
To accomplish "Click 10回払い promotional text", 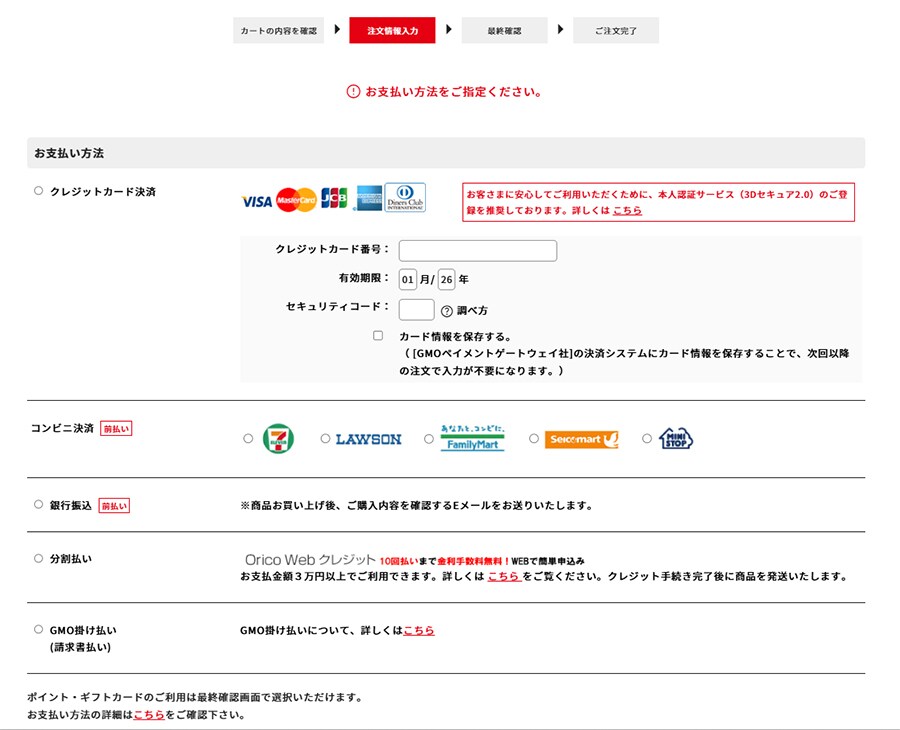I will coord(399,561).
